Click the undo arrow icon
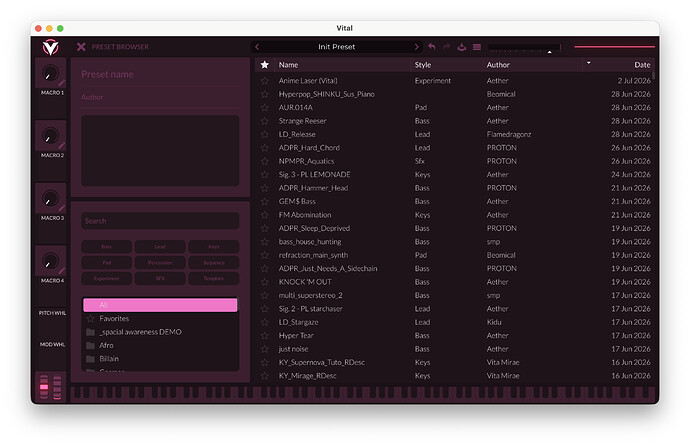The width and height of the screenshot is (690, 444). click(432, 47)
